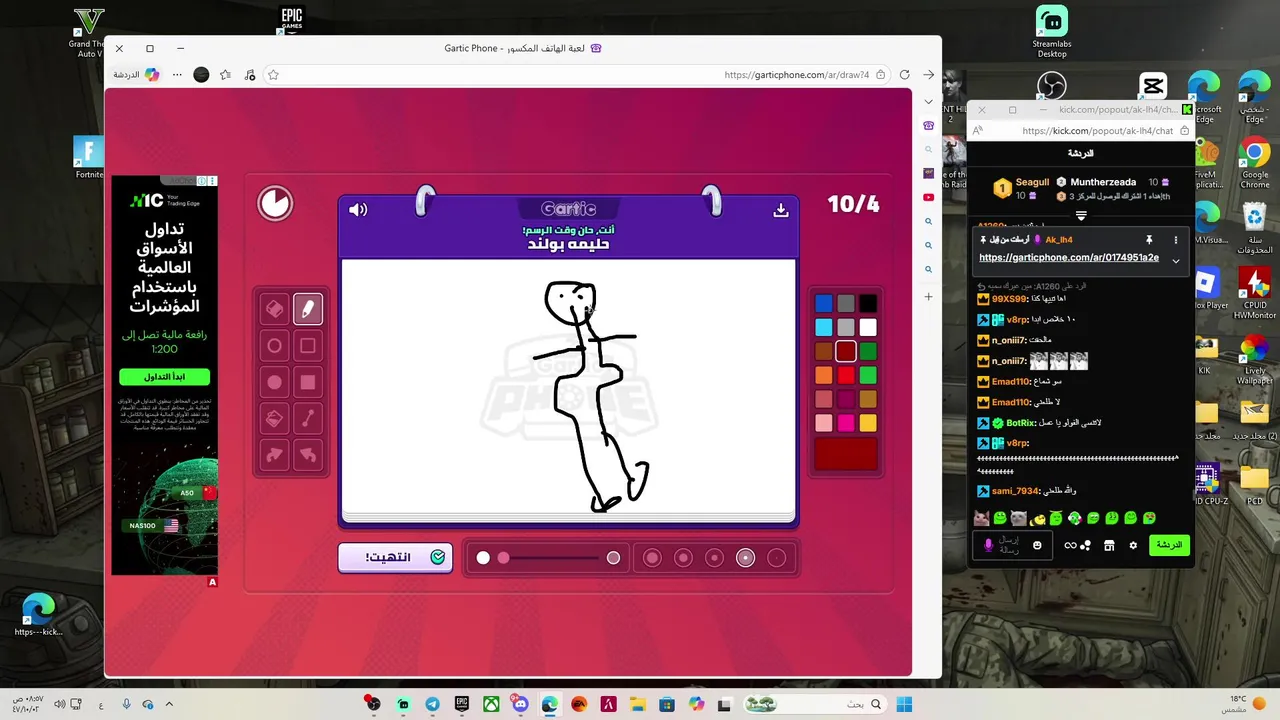Open the Kick chat shop icon

pyautogui.click(x=1109, y=545)
